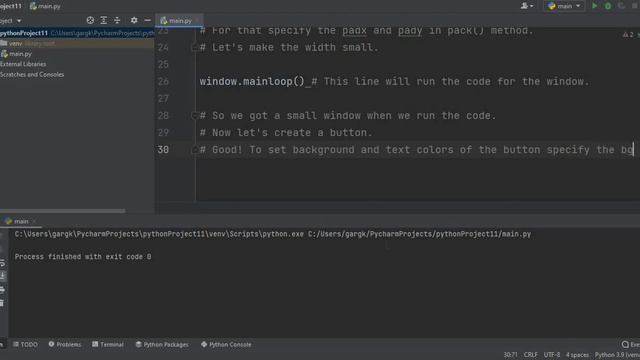This screenshot has width=640, height=360.
Task: Open the Problems tool window
Action: point(65,344)
